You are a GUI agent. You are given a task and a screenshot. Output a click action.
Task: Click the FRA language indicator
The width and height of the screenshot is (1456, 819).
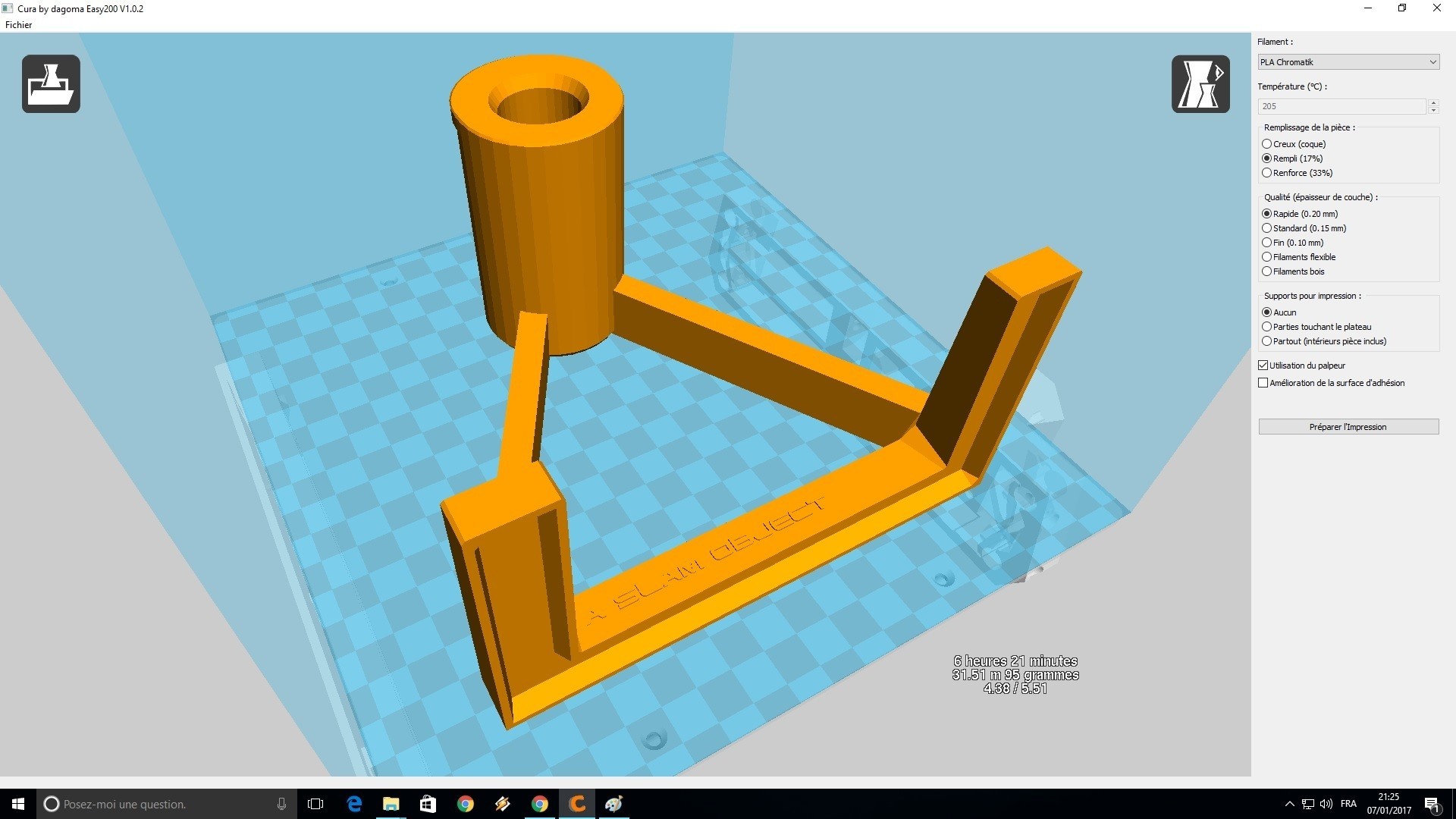pos(1348,804)
